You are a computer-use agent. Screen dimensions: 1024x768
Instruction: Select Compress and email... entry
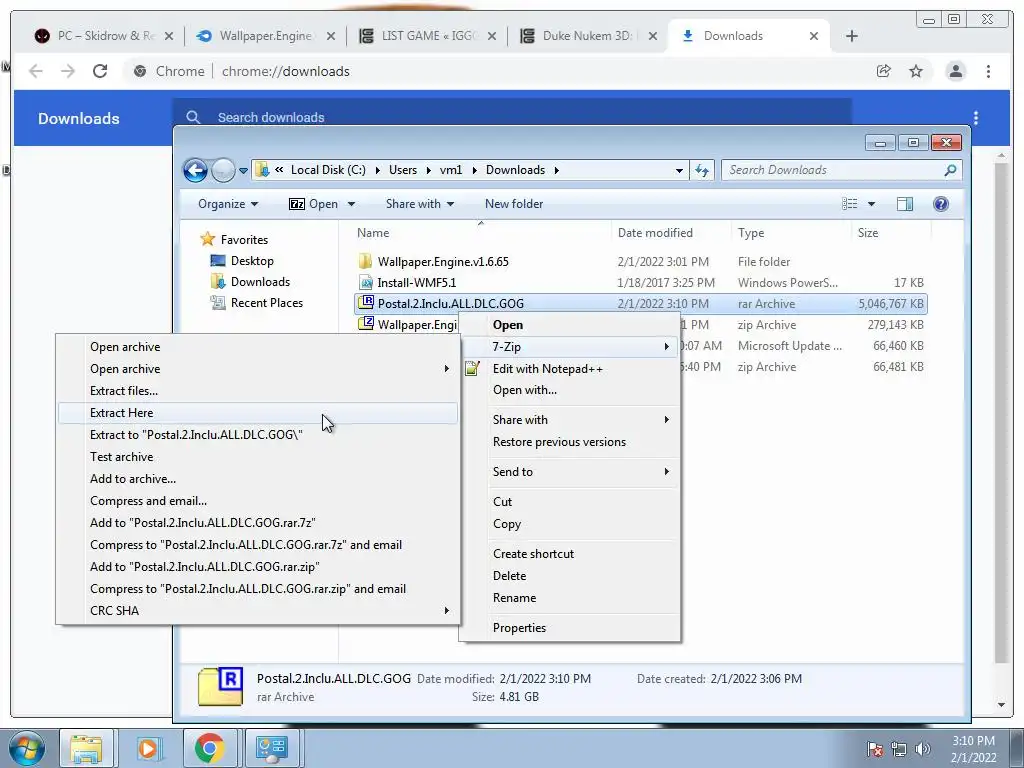tap(258, 501)
